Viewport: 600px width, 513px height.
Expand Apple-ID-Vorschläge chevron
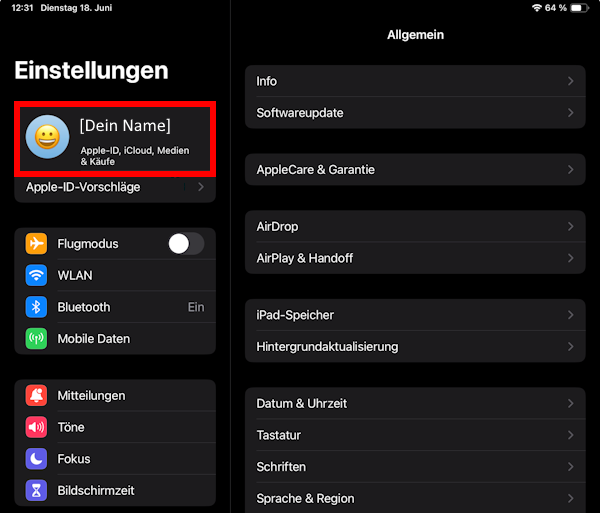click(x=201, y=187)
